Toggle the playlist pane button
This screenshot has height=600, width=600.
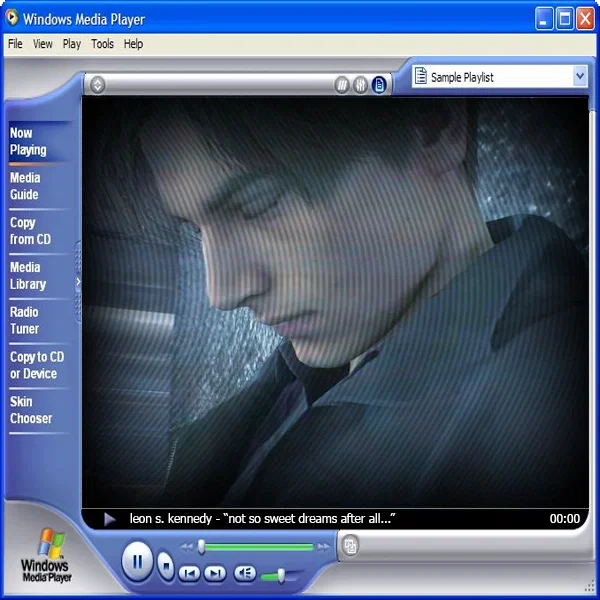pos(379,85)
